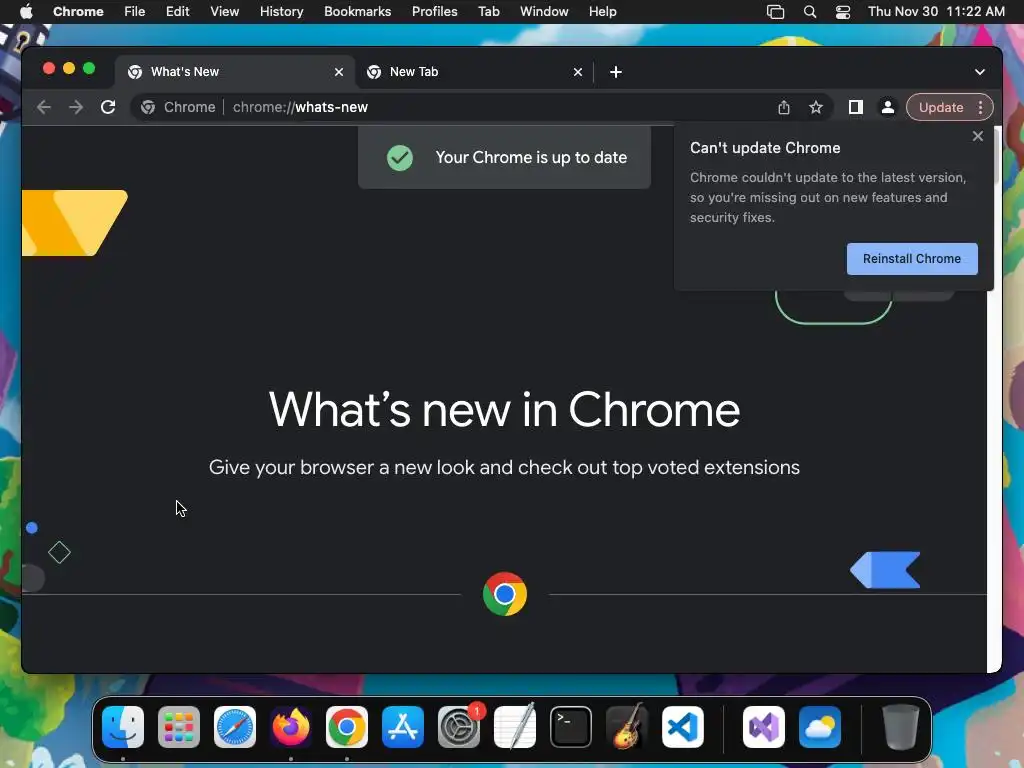This screenshot has width=1024, height=768.
Task: Open Spotlight search icon
Action: [x=810, y=12]
